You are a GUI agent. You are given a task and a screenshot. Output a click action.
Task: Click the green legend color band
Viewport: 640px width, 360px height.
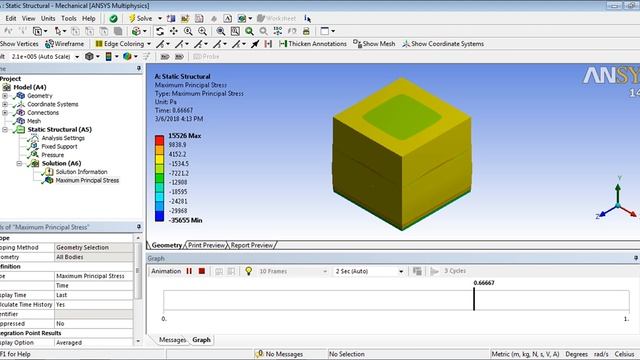point(159,178)
